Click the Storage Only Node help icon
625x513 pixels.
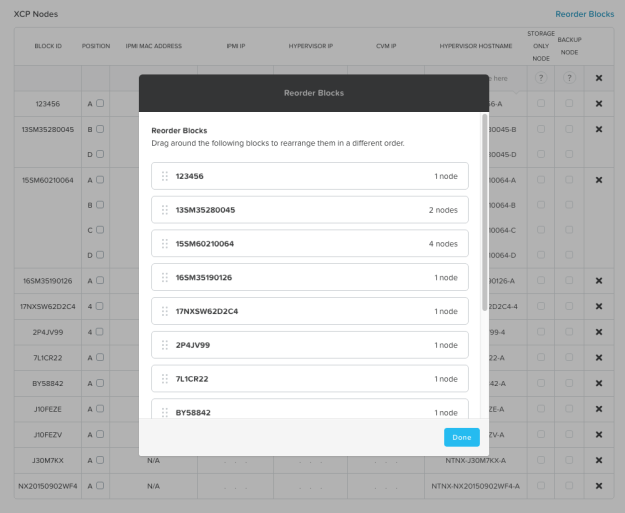coord(541,78)
